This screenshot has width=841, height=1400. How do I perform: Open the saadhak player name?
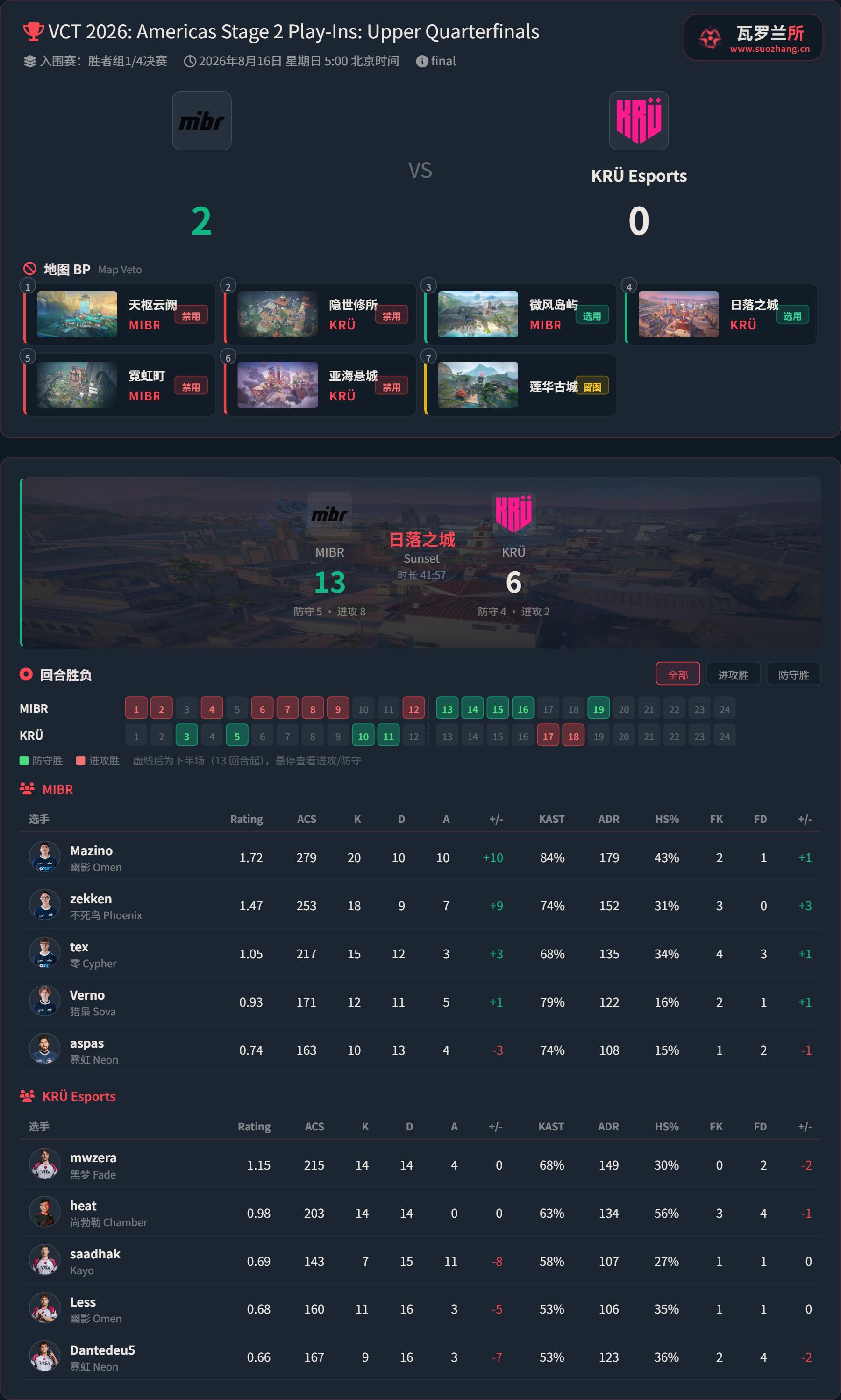tap(95, 1254)
